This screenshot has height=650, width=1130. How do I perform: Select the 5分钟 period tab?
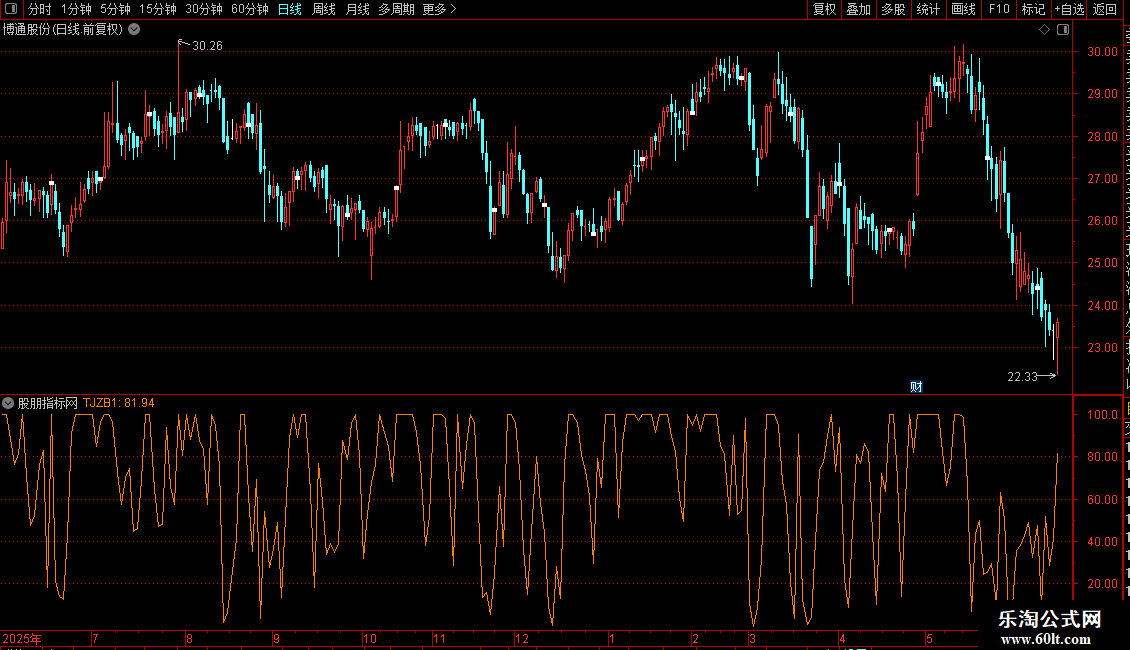[x=115, y=9]
